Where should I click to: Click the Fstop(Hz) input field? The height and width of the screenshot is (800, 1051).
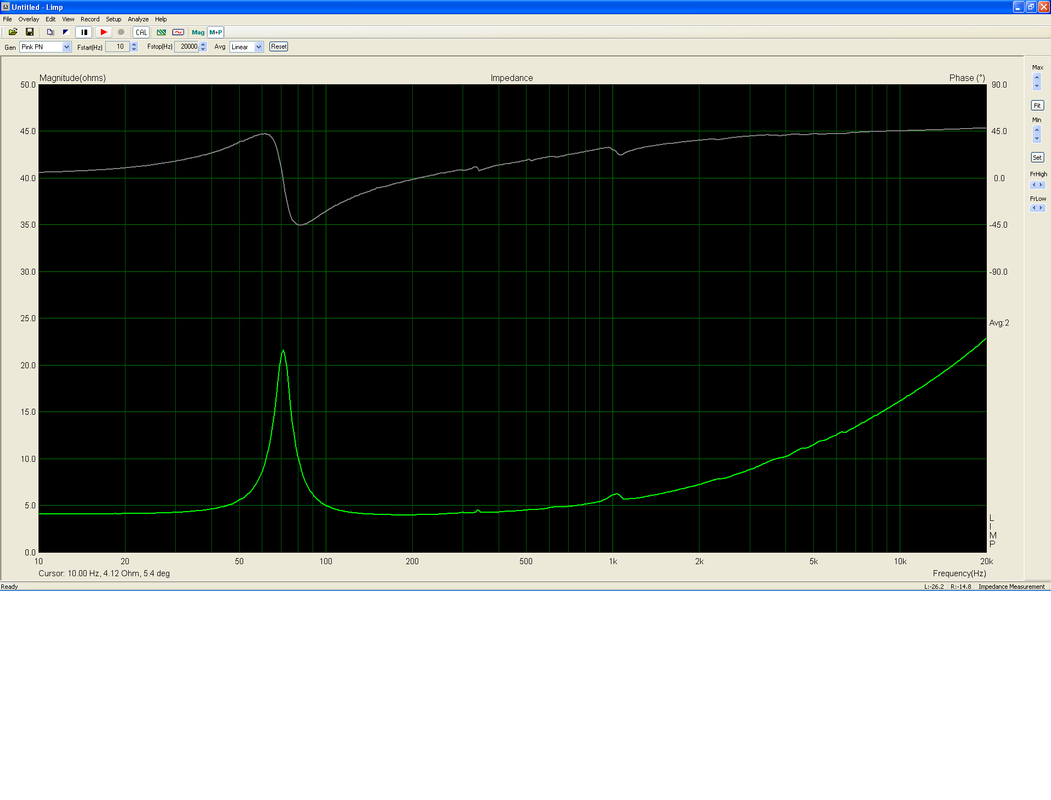186,47
